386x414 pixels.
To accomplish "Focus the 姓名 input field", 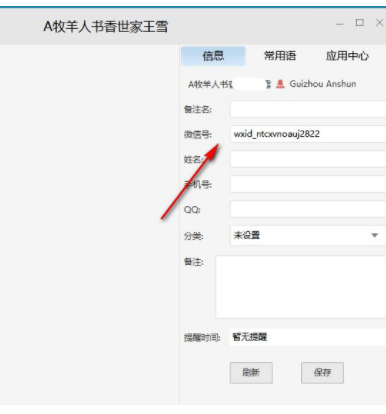I will tap(308, 159).
